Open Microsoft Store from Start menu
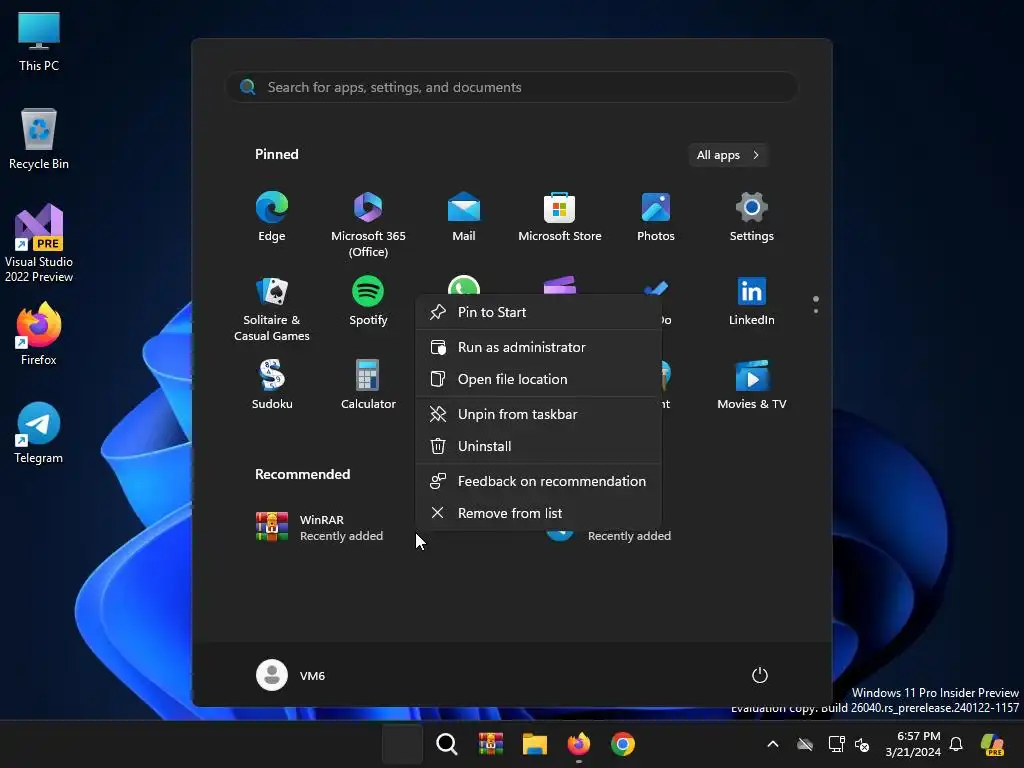Viewport: 1024px width, 768px height. [560, 217]
